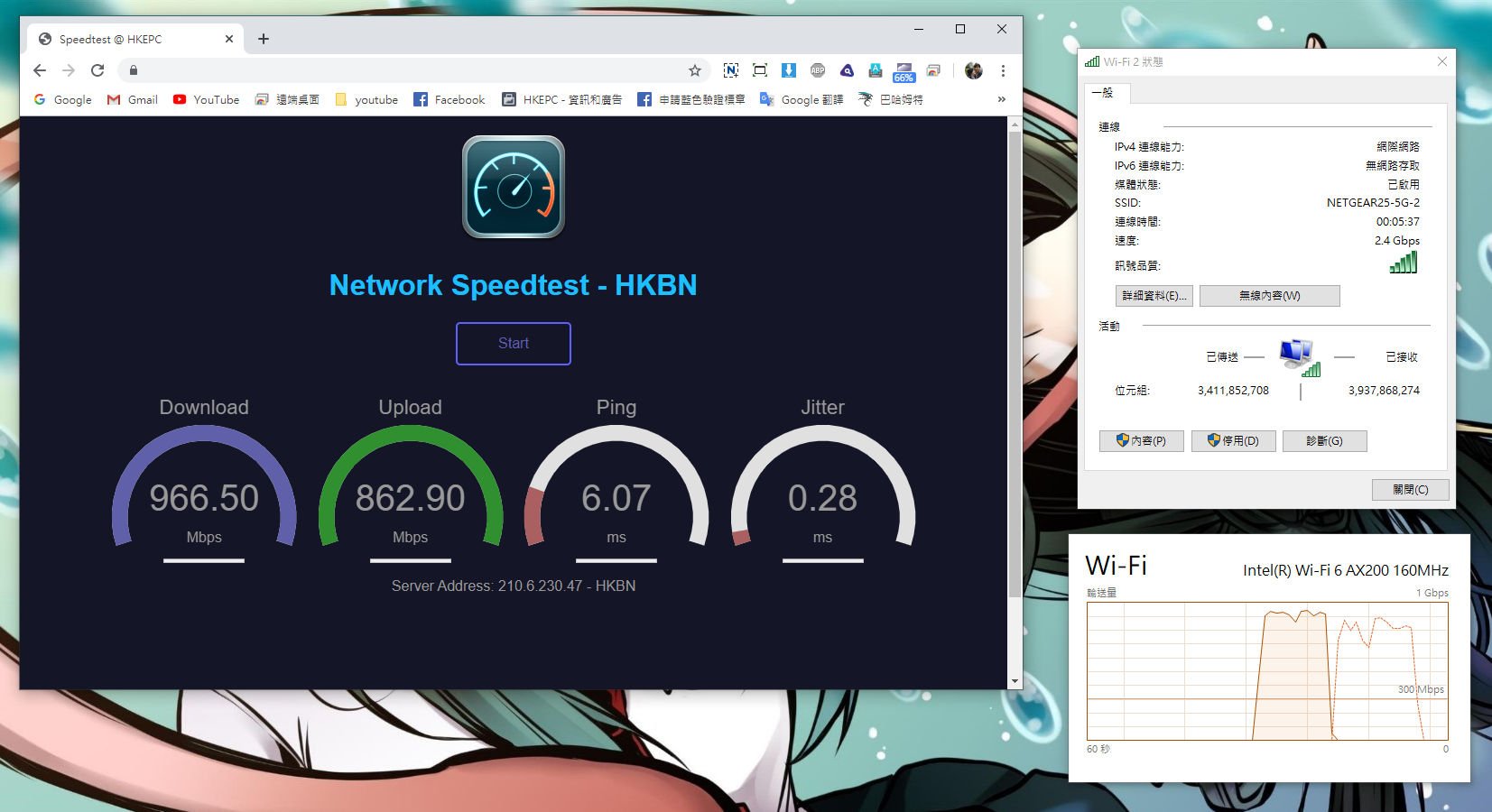Screen dimensions: 1492x812
Task: Open the Facebook bookmark
Action: click(x=449, y=100)
